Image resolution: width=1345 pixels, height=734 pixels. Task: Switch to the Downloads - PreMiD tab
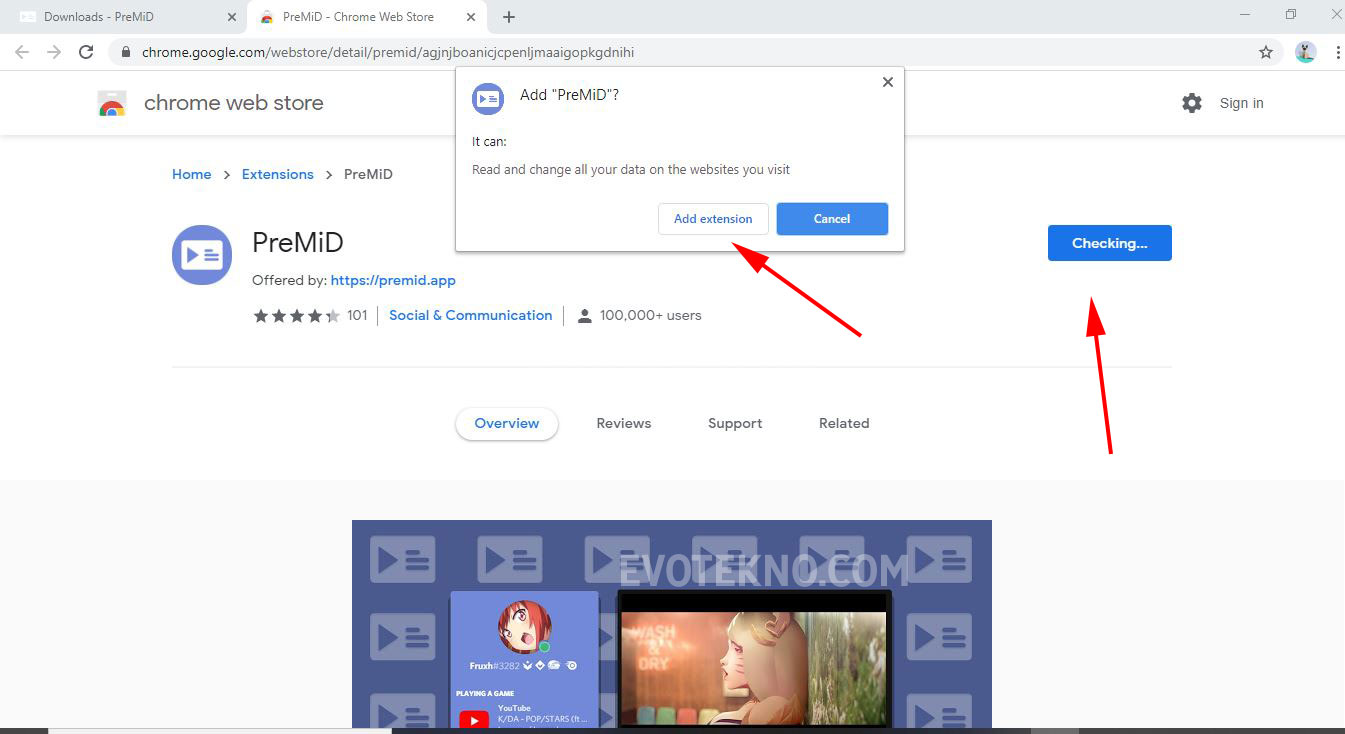125,17
